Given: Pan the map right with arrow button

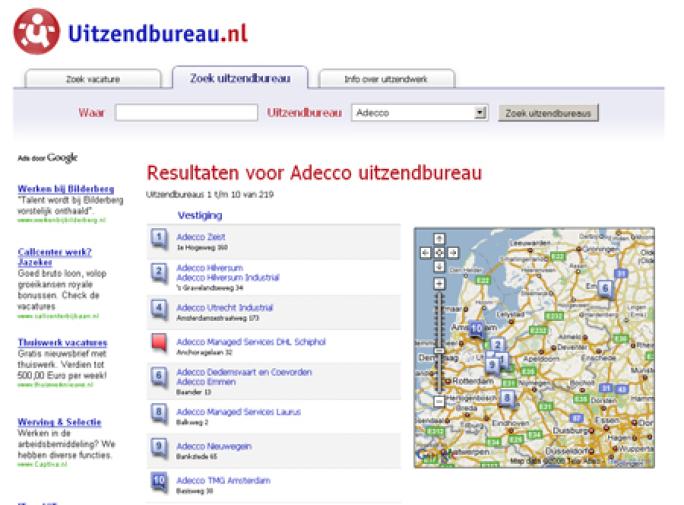Looking at the screenshot, I should tap(451, 252).
